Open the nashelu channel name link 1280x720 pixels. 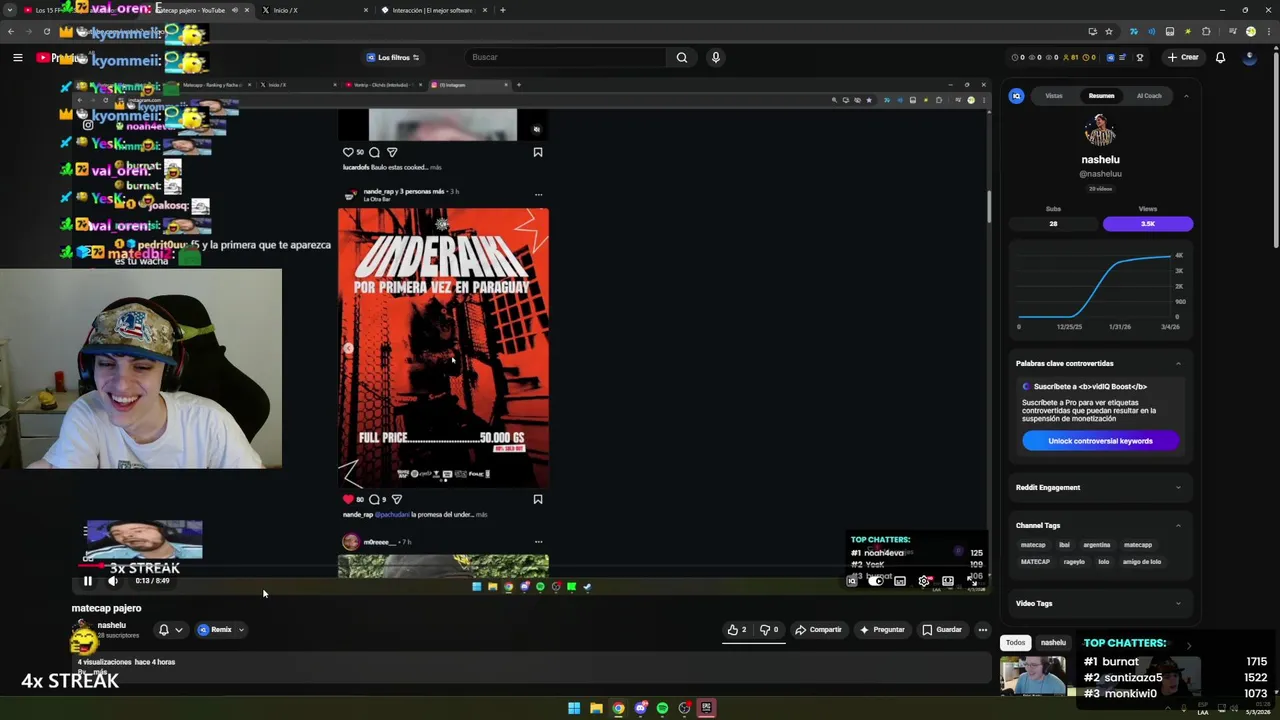pyautogui.click(x=112, y=625)
